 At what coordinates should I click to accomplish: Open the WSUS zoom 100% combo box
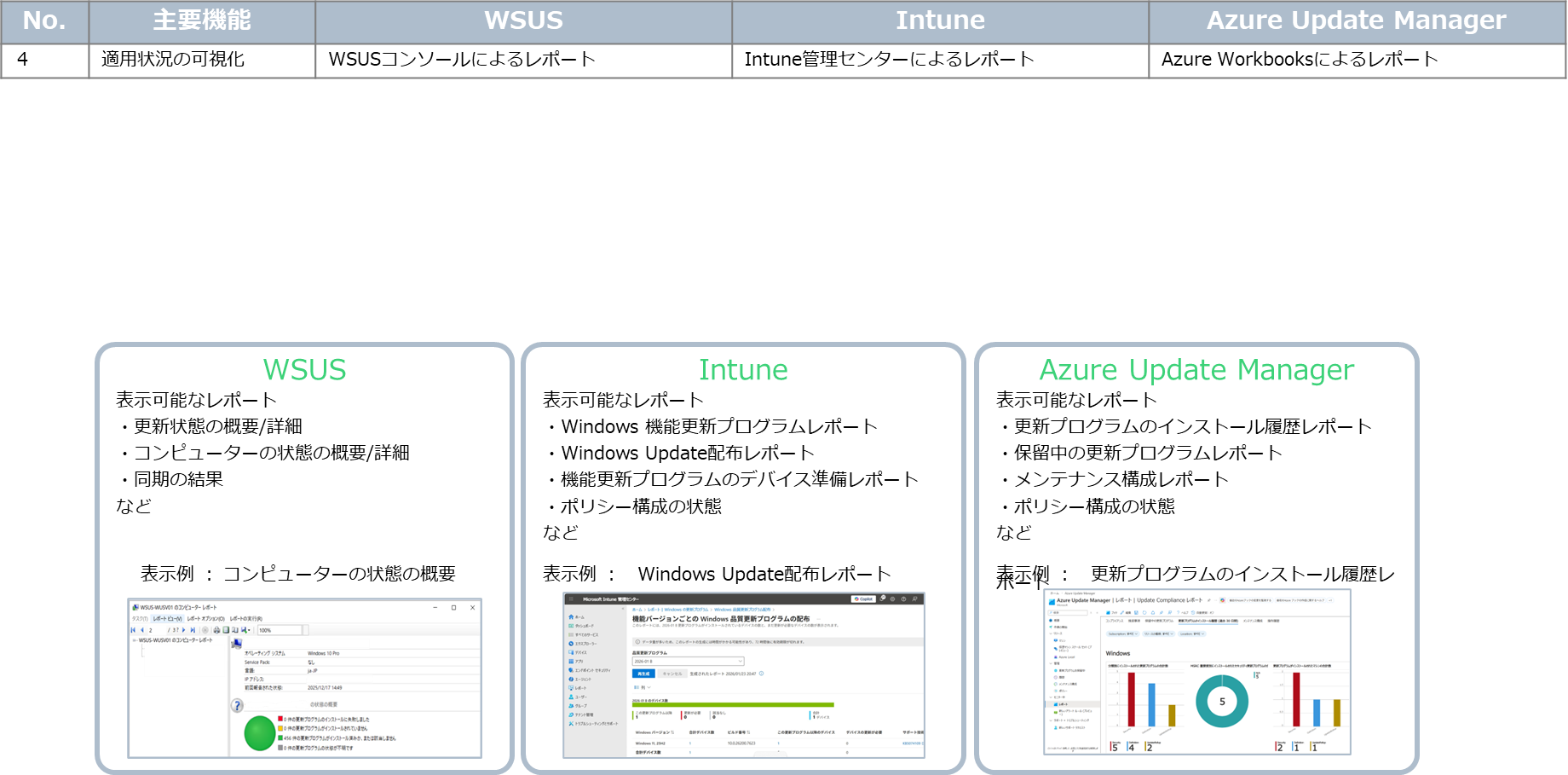click(x=280, y=630)
